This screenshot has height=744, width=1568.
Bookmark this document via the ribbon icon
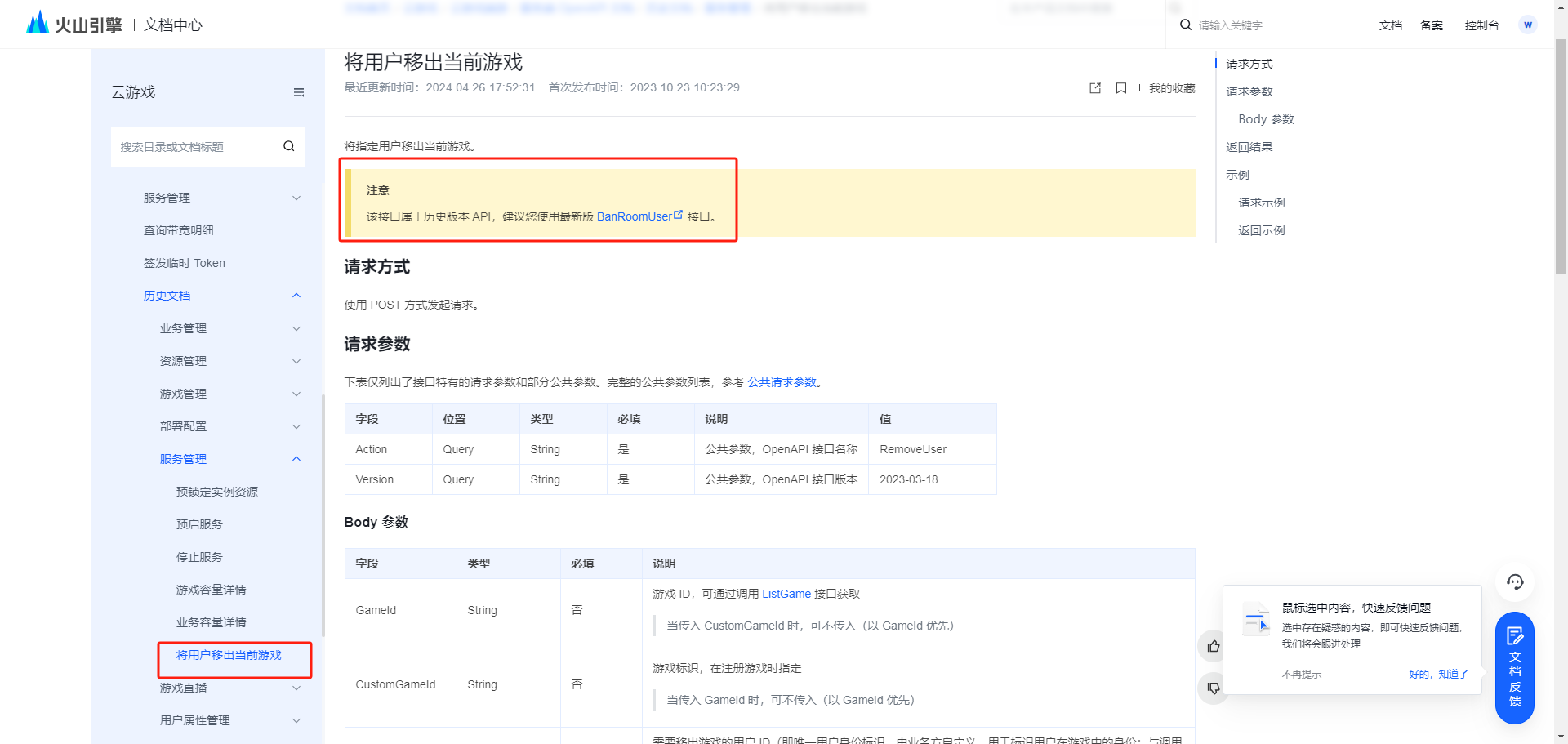1120,88
